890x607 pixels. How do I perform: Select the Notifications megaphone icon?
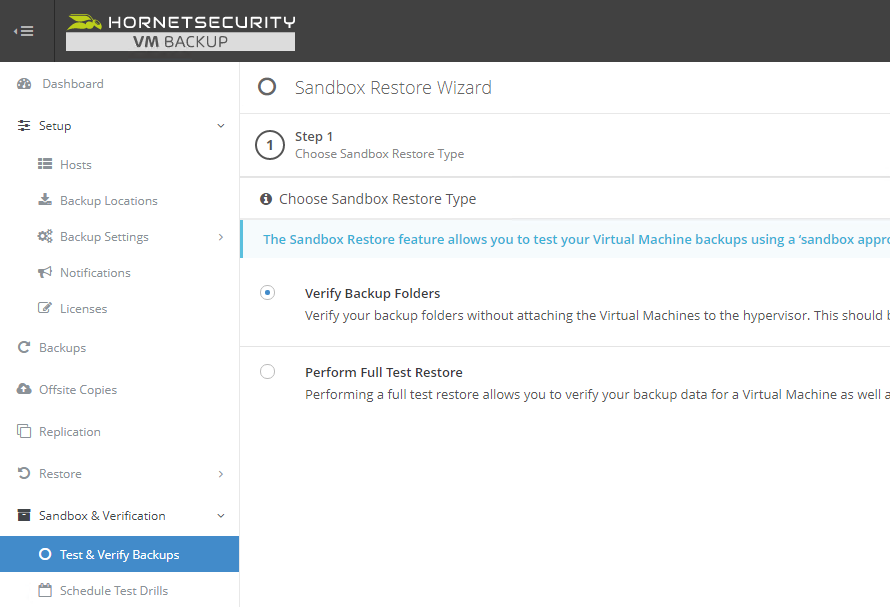pos(46,272)
